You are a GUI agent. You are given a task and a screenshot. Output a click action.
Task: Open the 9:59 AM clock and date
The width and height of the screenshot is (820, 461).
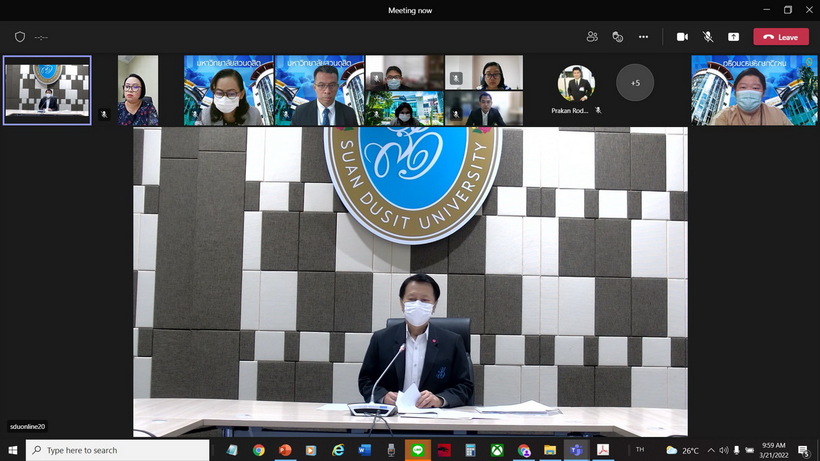tap(773, 450)
